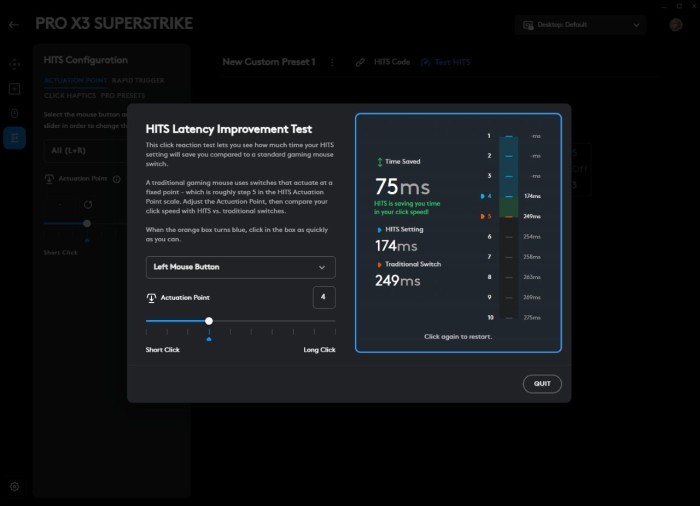
Task: Click the mouse-shaped sidebar icon
Action: (14, 113)
